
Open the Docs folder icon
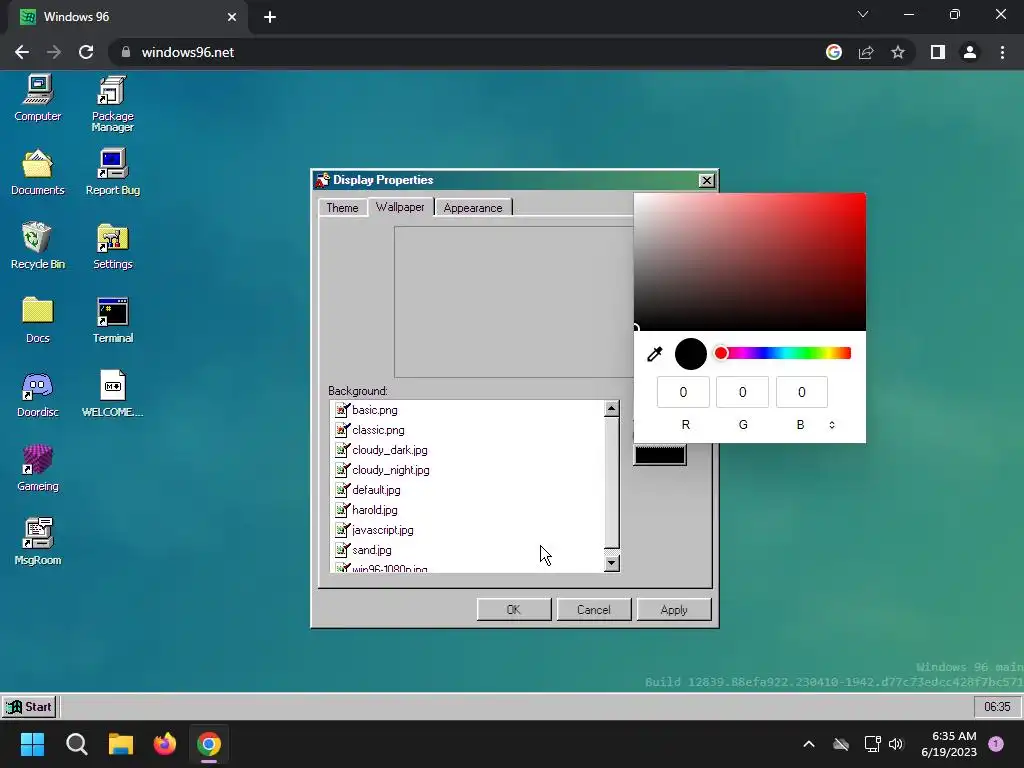(x=38, y=320)
